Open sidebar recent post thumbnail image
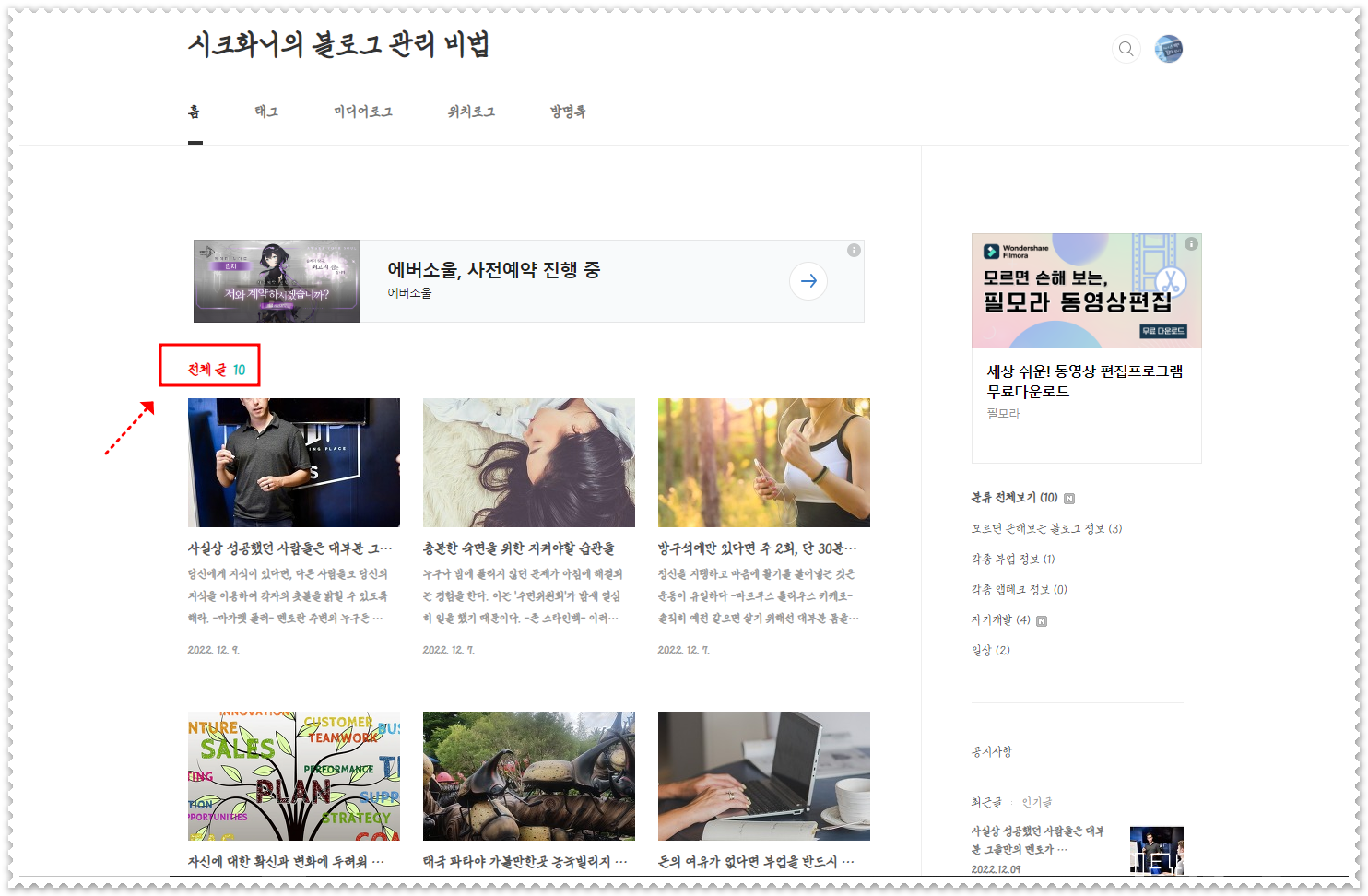The height and width of the screenshot is (896, 1368). click(x=1156, y=850)
